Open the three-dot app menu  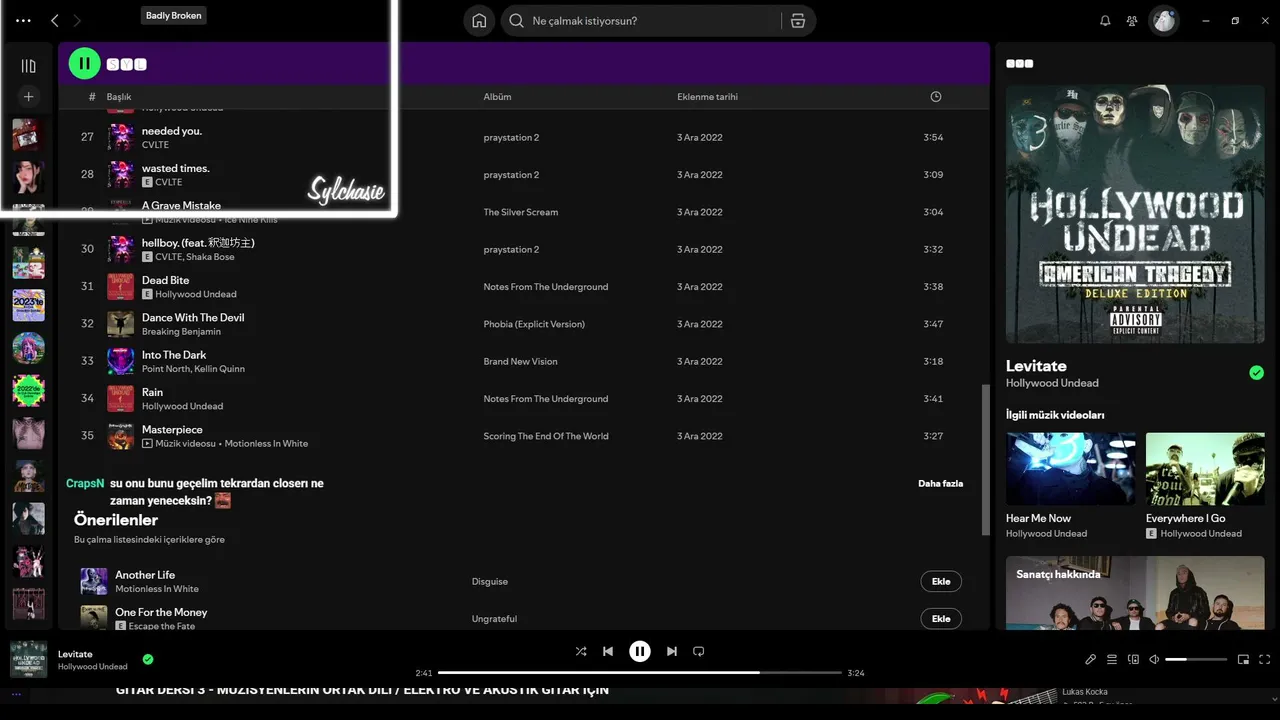[24, 20]
